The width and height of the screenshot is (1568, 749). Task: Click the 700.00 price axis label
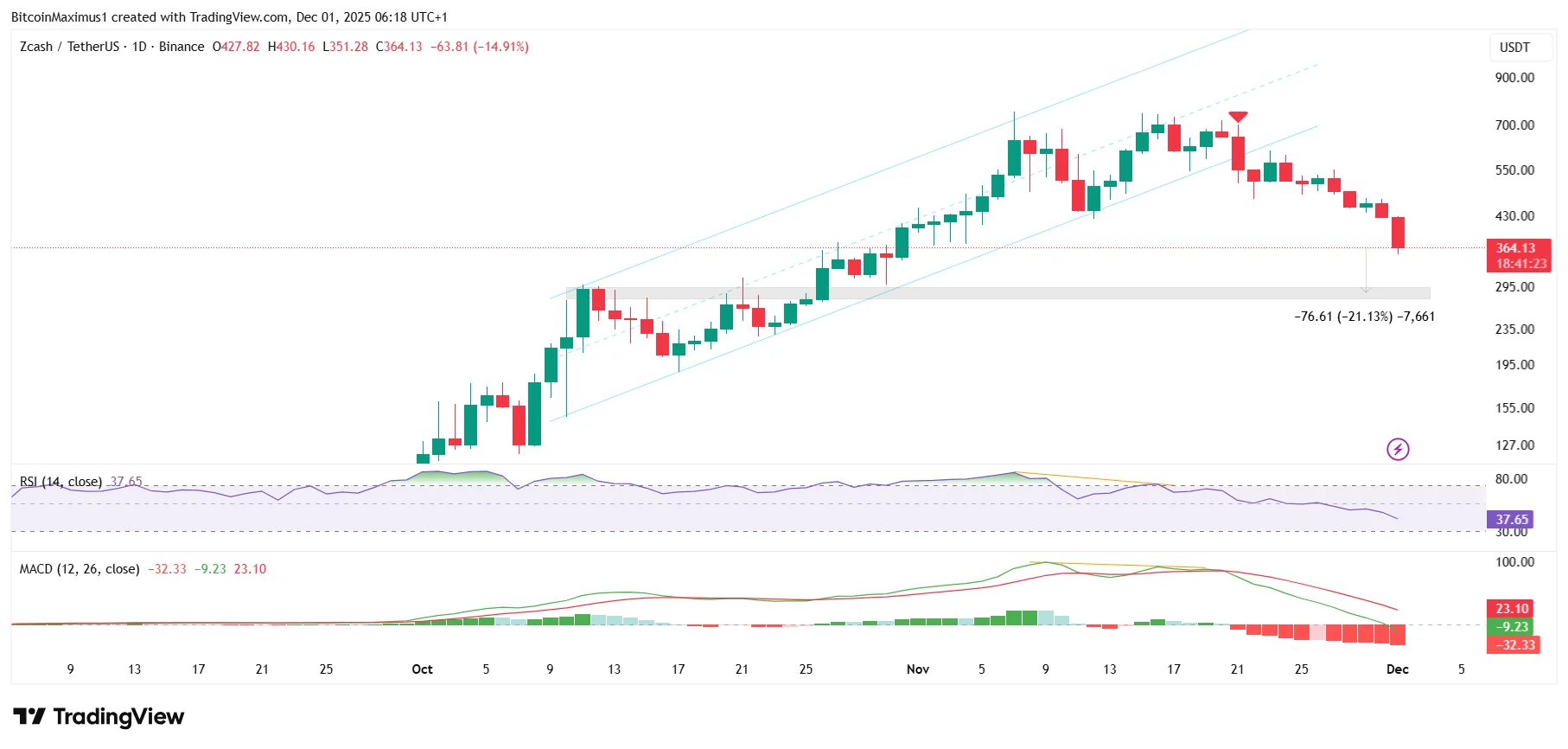pos(1515,125)
